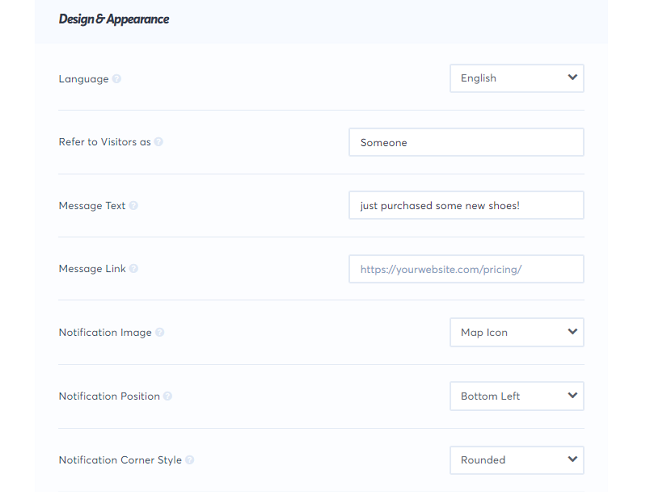The width and height of the screenshot is (650, 492).
Task: Click the Language label text
Action: (83, 79)
